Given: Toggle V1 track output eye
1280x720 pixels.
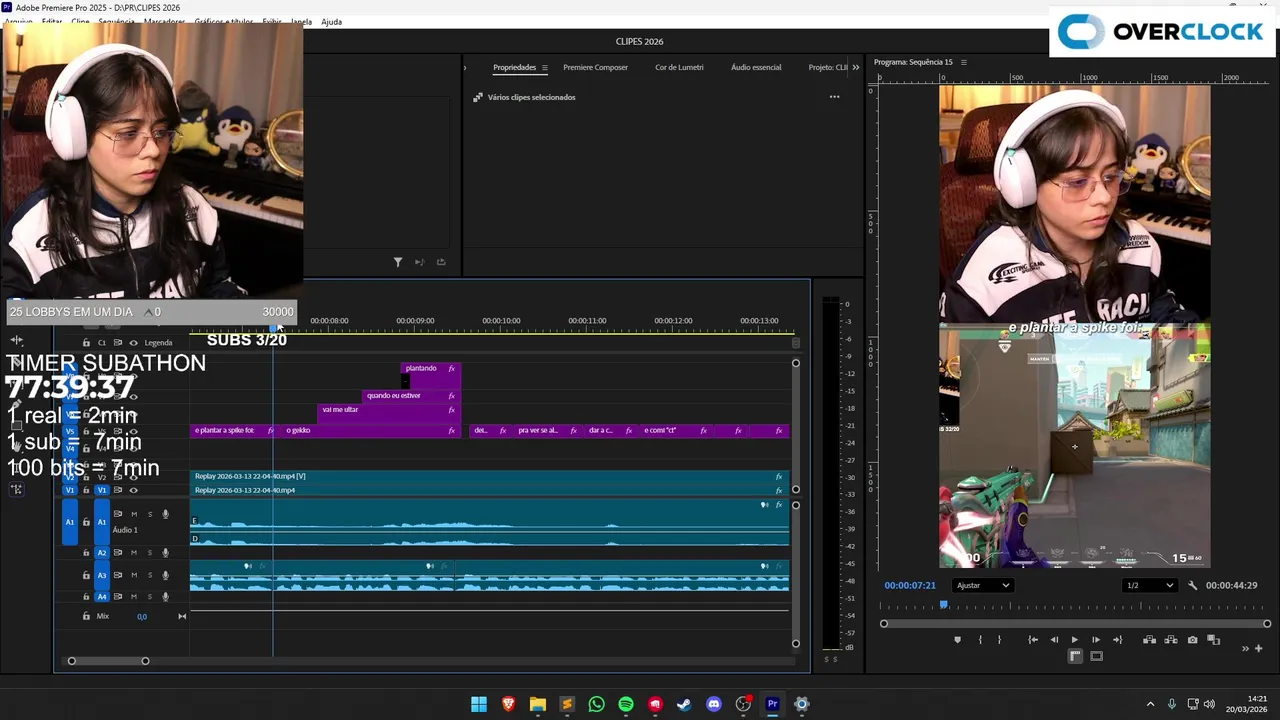Looking at the screenshot, I should 134,490.
